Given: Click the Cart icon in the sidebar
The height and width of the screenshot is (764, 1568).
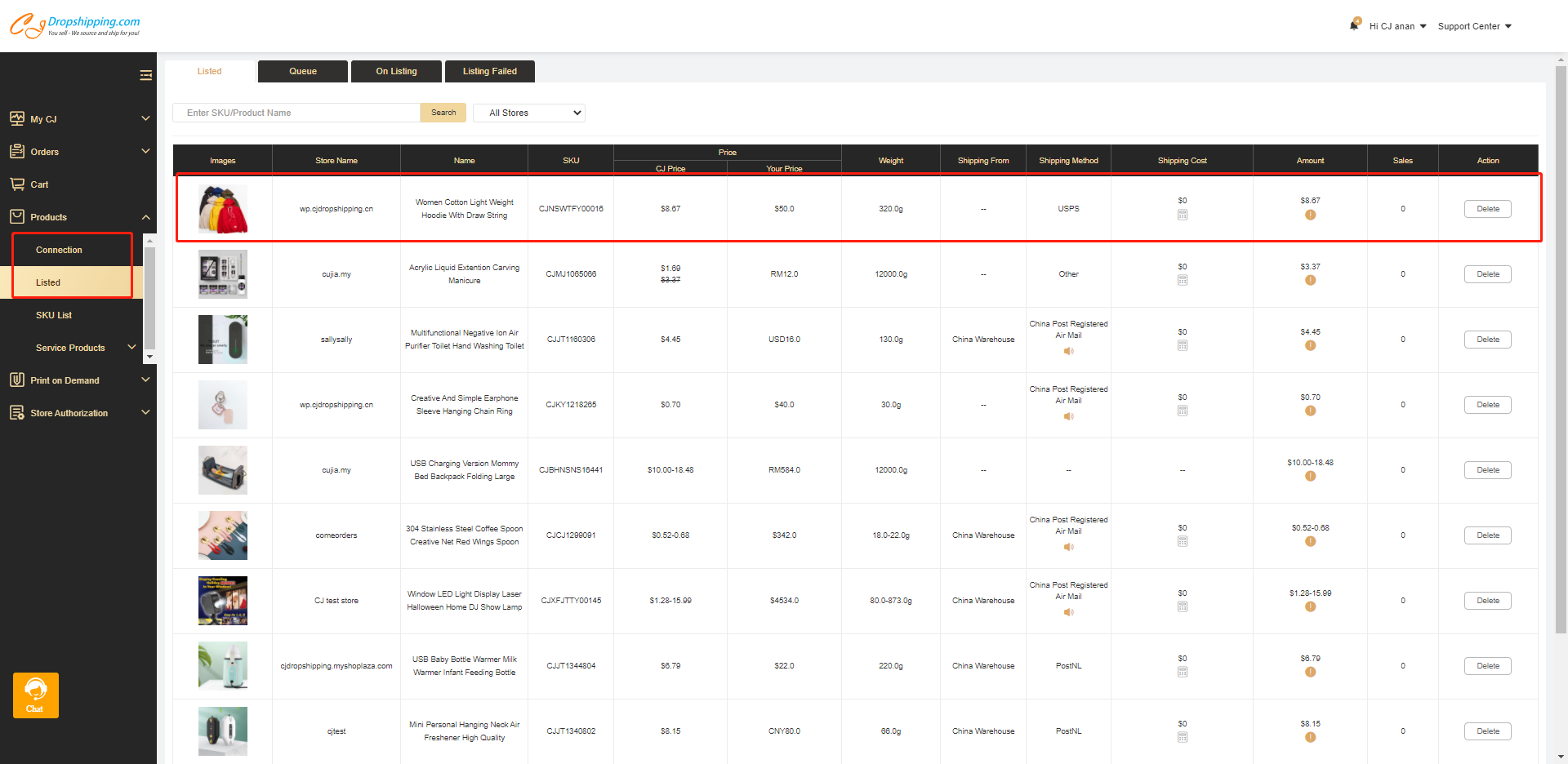Looking at the screenshot, I should point(17,184).
